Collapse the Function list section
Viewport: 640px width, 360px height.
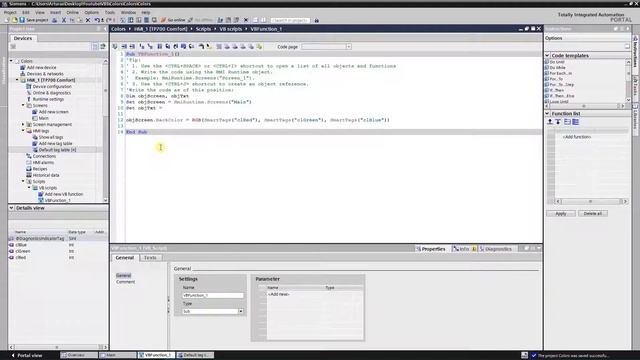click(547, 113)
